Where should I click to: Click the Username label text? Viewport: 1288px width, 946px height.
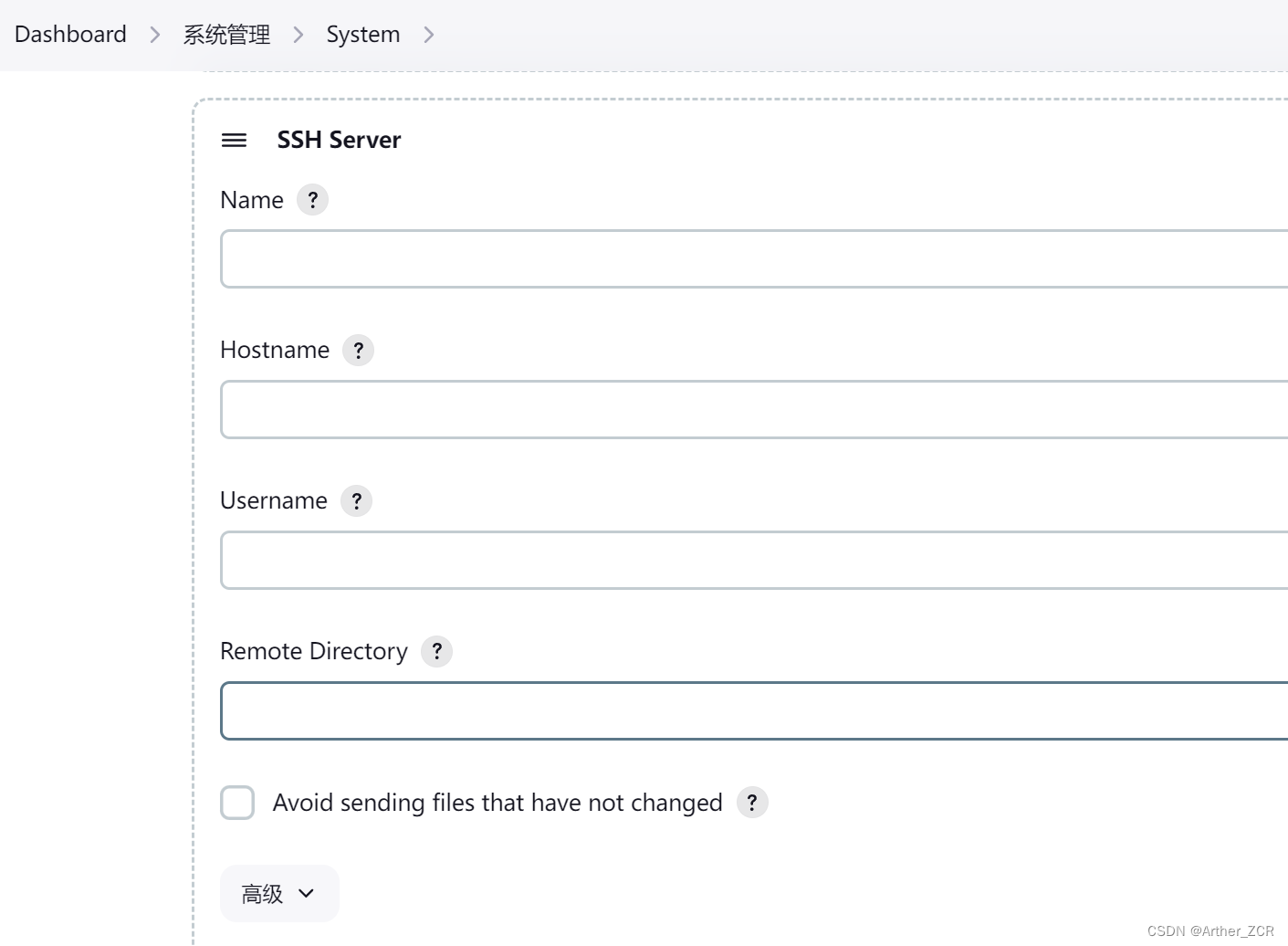274,500
